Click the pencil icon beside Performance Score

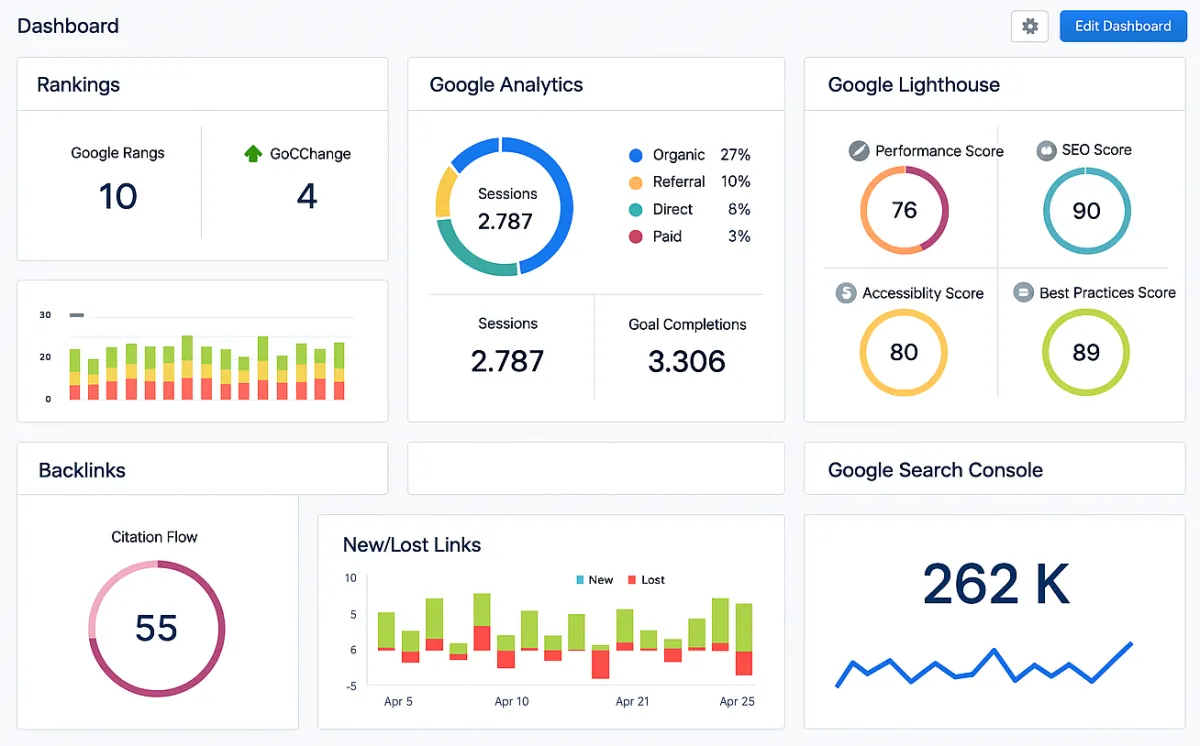tap(859, 151)
